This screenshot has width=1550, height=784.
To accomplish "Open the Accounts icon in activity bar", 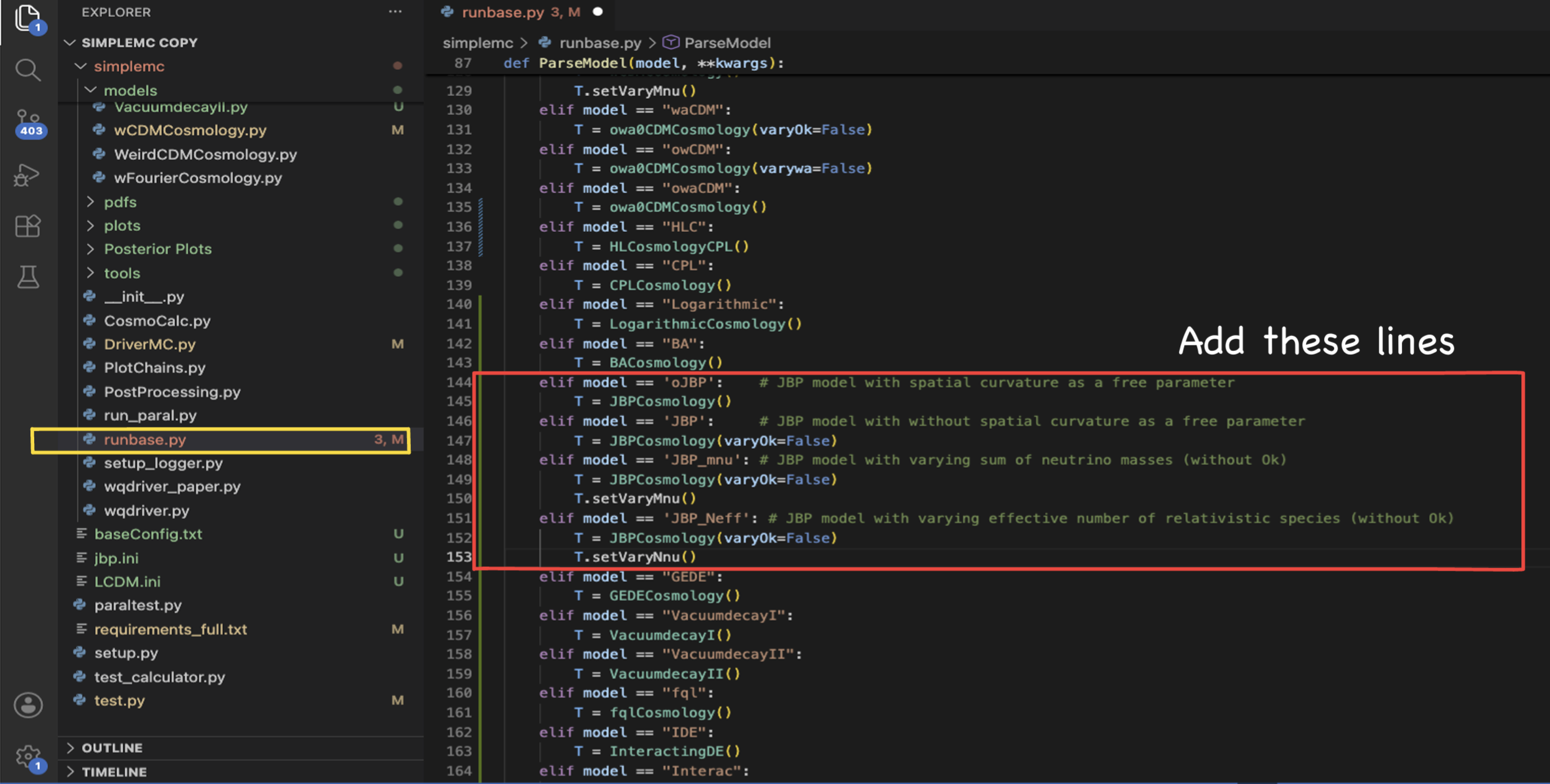I will click(x=28, y=705).
